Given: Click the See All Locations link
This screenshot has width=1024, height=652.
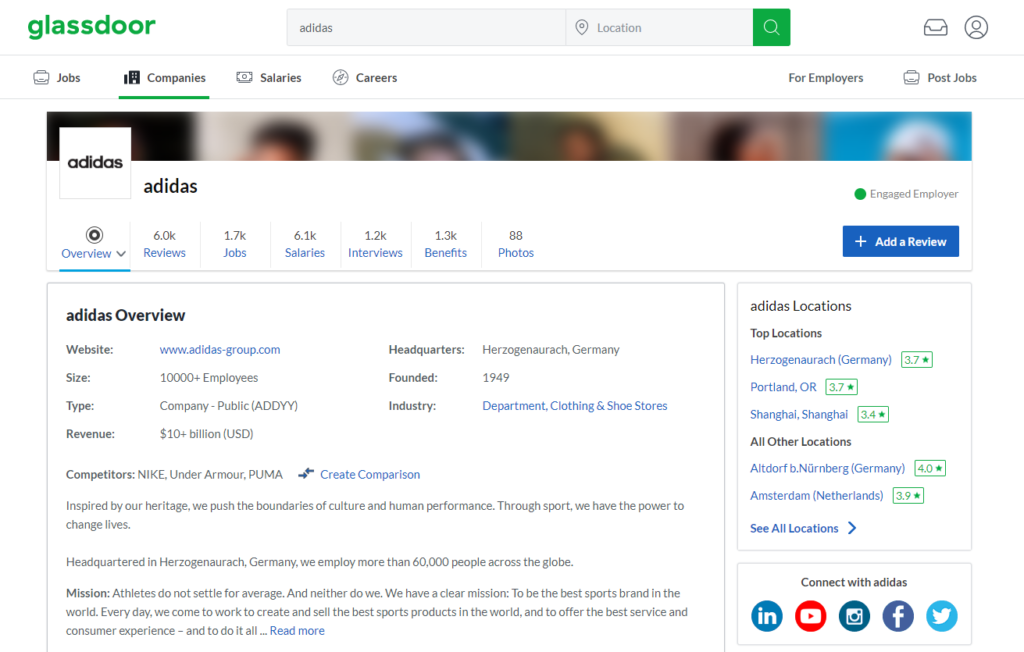Looking at the screenshot, I should click(x=794, y=528).
